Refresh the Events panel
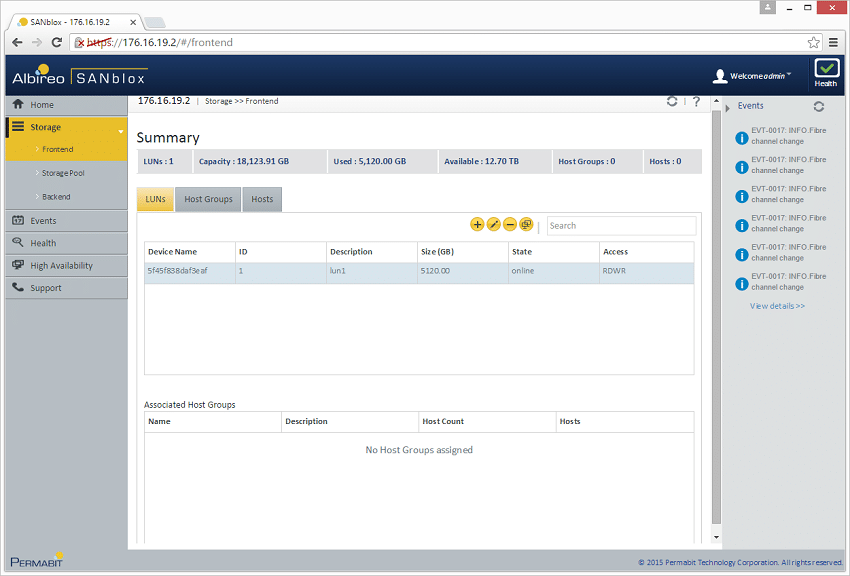The width and height of the screenshot is (850, 576). click(819, 107)
